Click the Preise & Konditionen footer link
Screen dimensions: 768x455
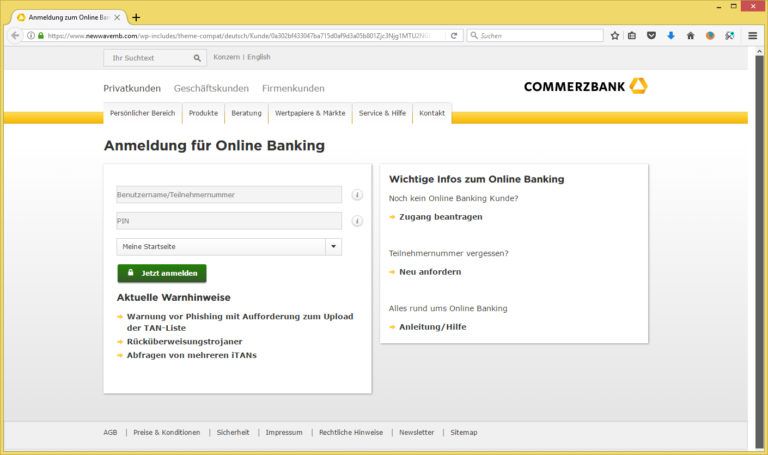[167, 432]
